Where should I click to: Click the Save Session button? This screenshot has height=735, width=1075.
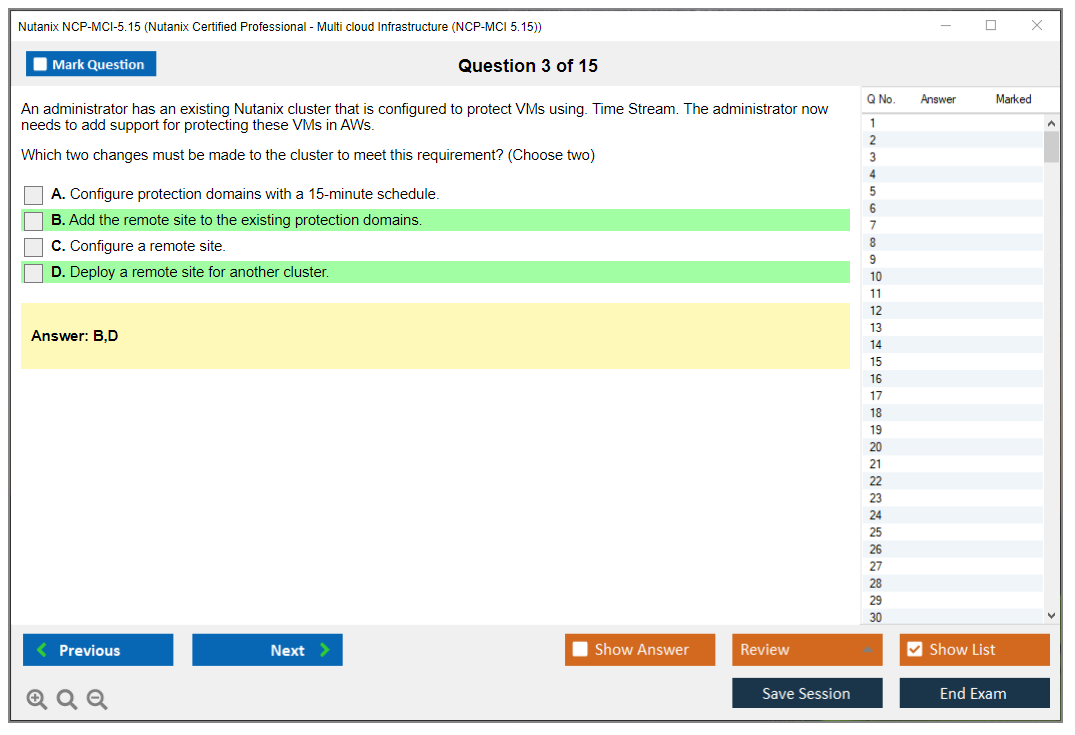(x=806, y=694)
